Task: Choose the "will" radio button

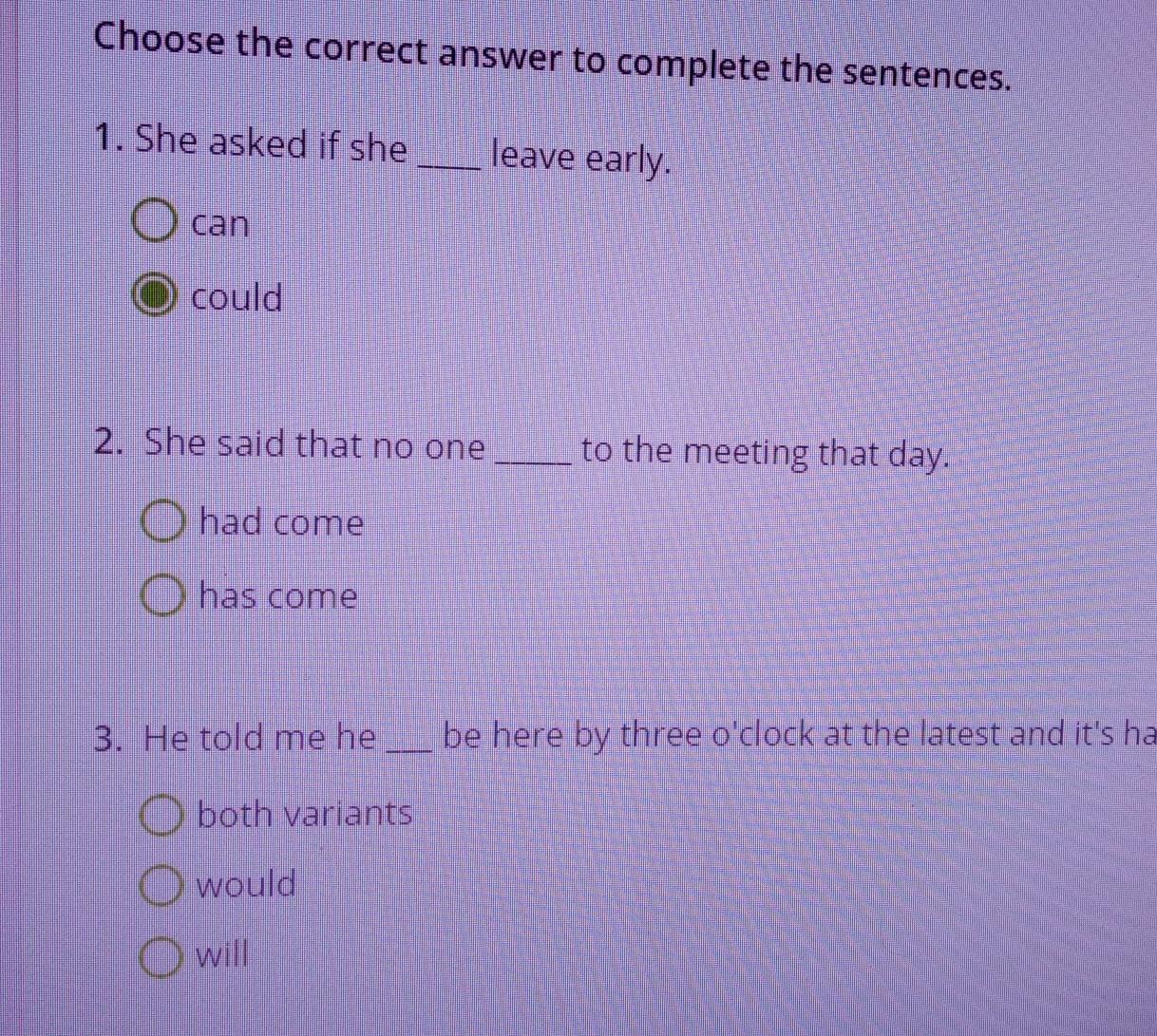Action: point(161,956)
